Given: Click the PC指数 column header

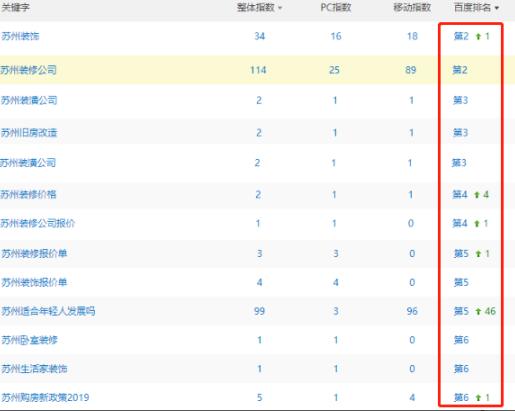Looking at the screenshot, I should pos(336,7).
